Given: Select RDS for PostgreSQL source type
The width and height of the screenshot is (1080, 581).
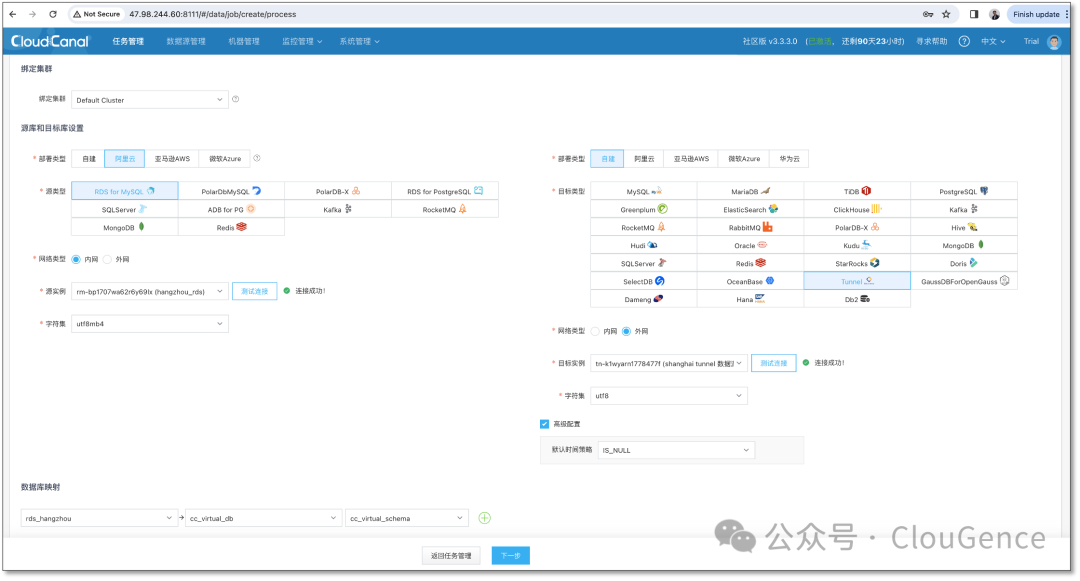Looking at the screenshot, I should pyautogui.click(x=444, y=191).
